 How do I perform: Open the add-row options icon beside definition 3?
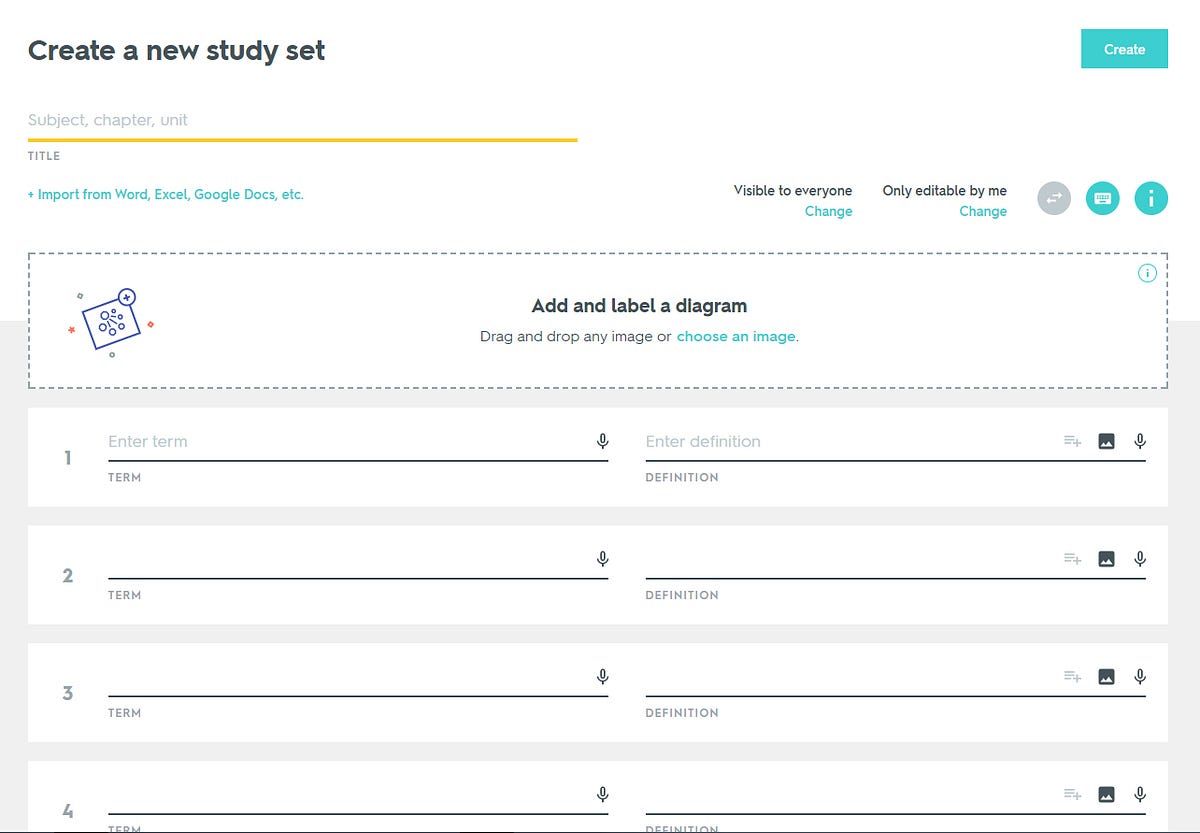(1071, 676)
